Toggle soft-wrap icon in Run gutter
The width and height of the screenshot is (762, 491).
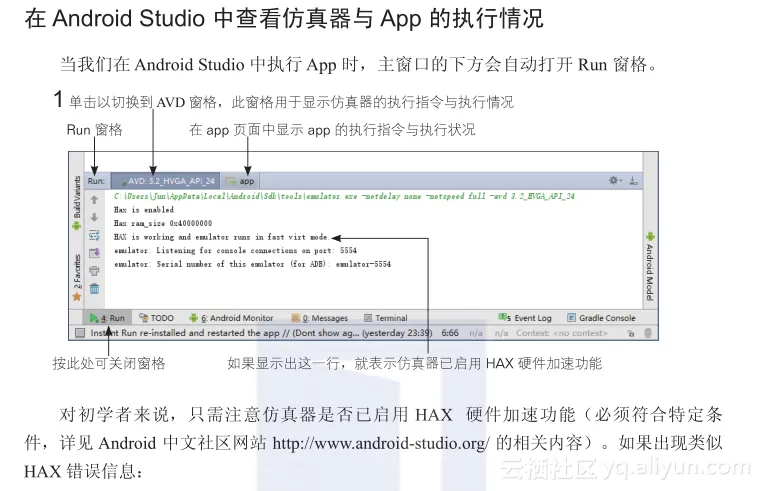coord(94,235)
